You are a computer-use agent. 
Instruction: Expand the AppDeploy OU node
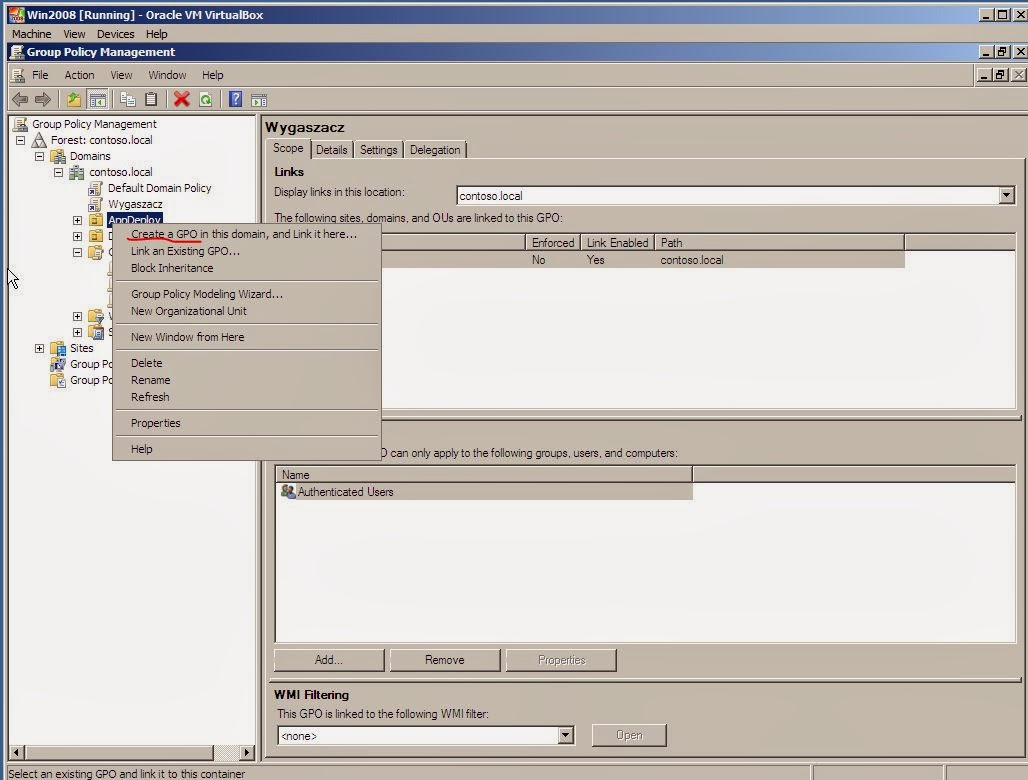(77, 220)
